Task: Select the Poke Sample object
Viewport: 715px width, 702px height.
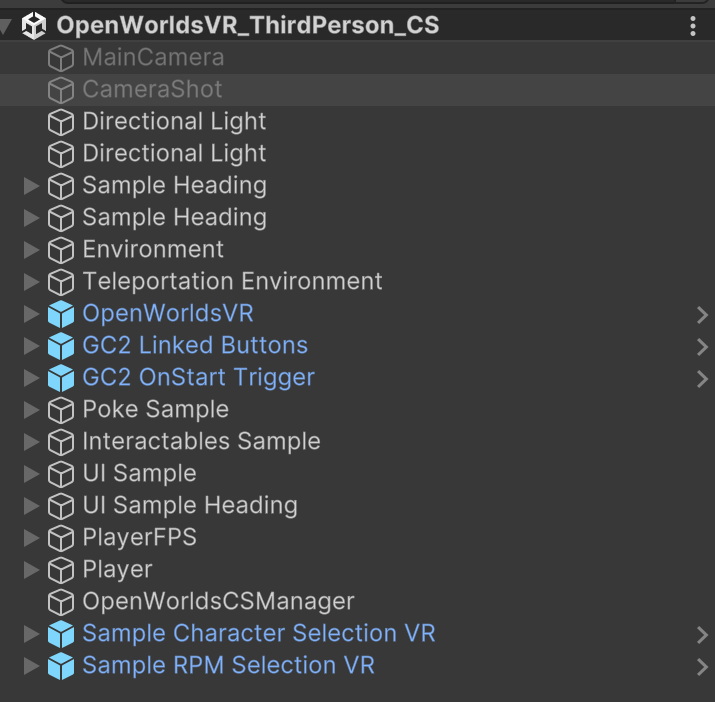Action: tap(155, 410)
